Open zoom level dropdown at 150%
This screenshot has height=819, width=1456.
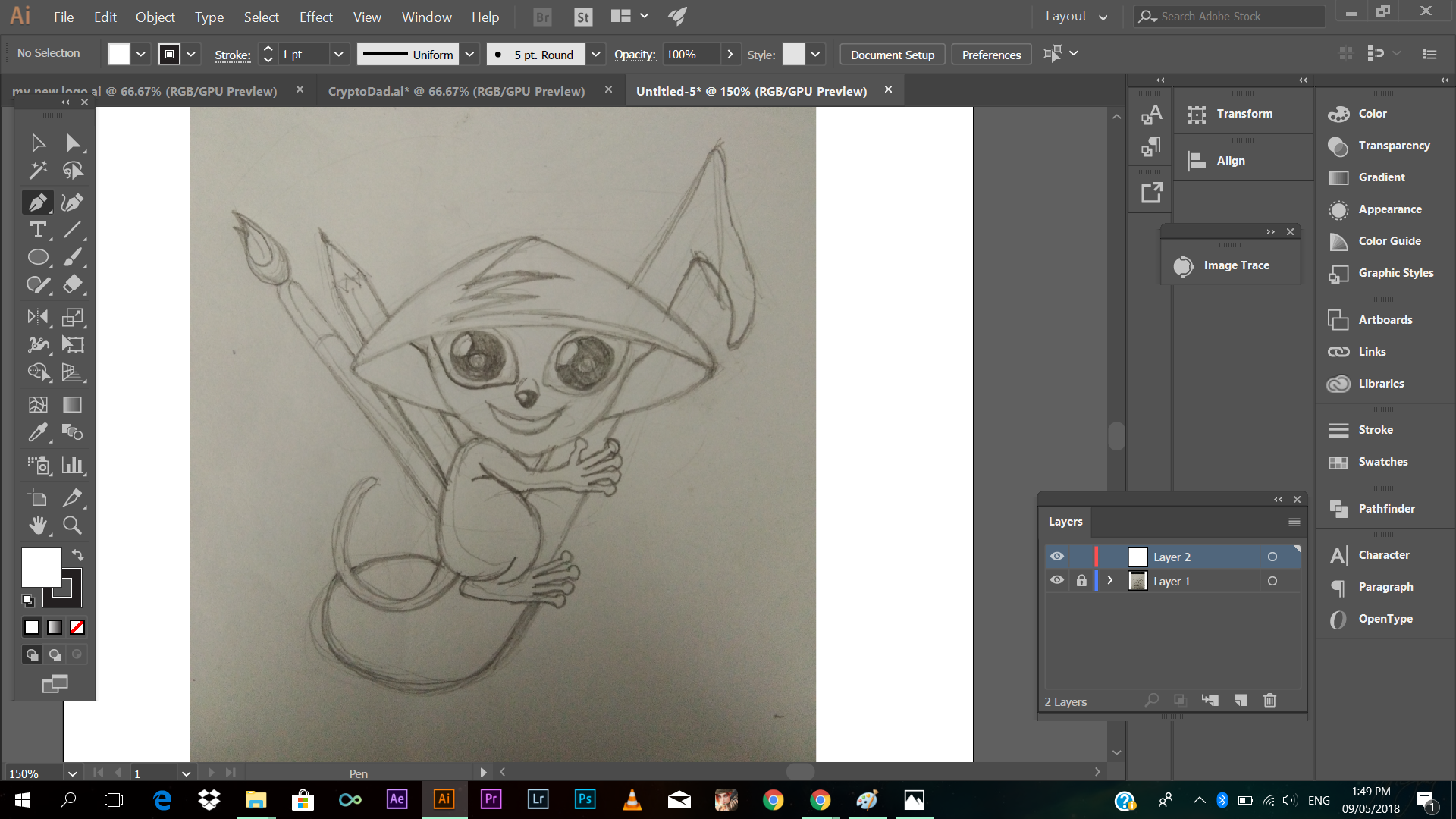click(x=72, y=773)
